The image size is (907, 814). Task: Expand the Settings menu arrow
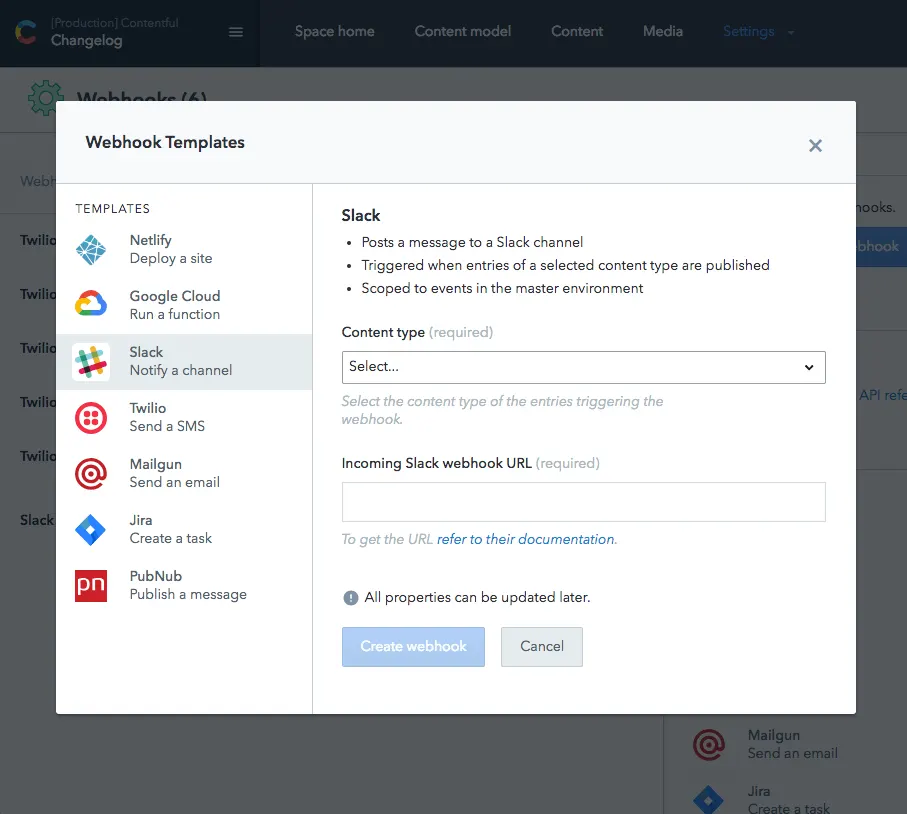[791, 32]
